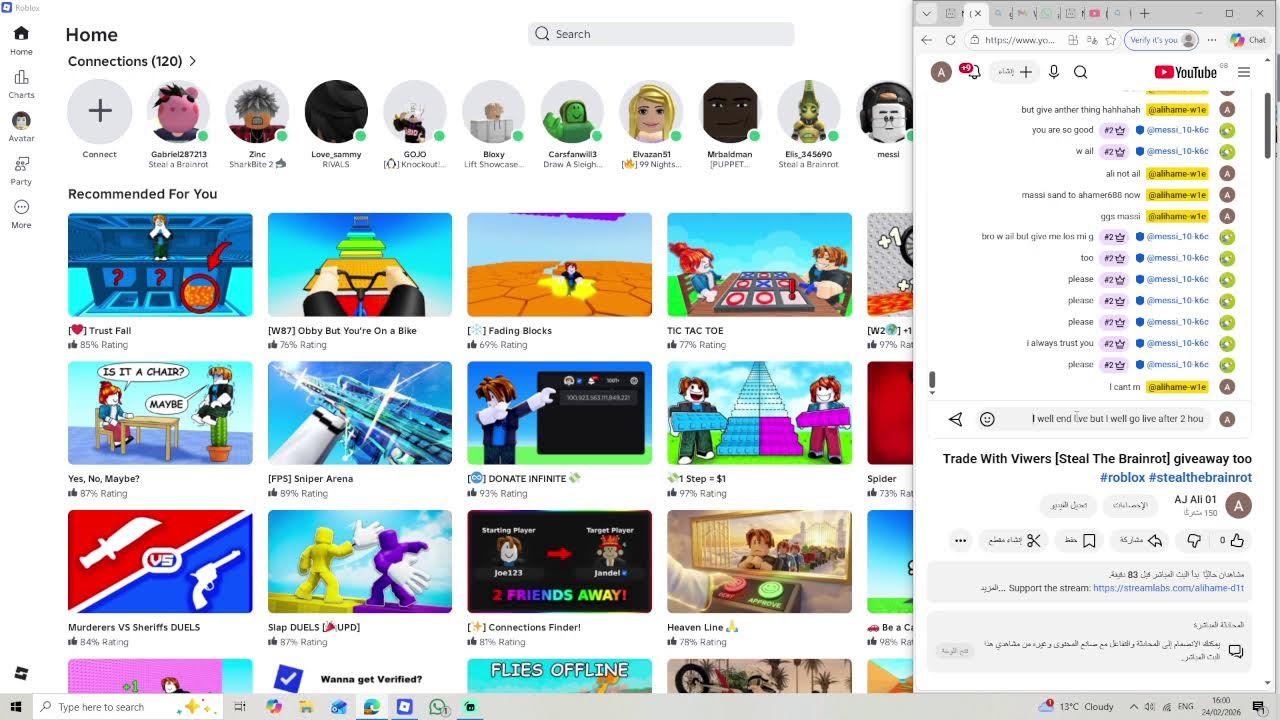Switch to the WhatsApp browser tab
Viewport: 1280px width, 720px height.
[1046, 13]
